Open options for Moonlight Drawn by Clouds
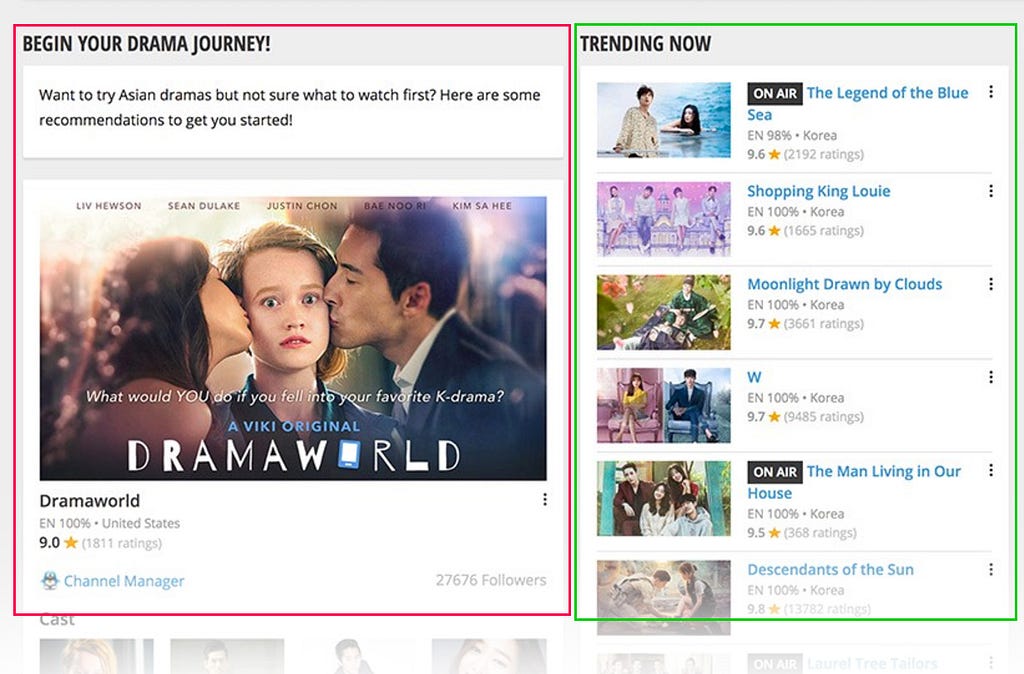This screenshot has height=674, width=1024. pos(991,284)
